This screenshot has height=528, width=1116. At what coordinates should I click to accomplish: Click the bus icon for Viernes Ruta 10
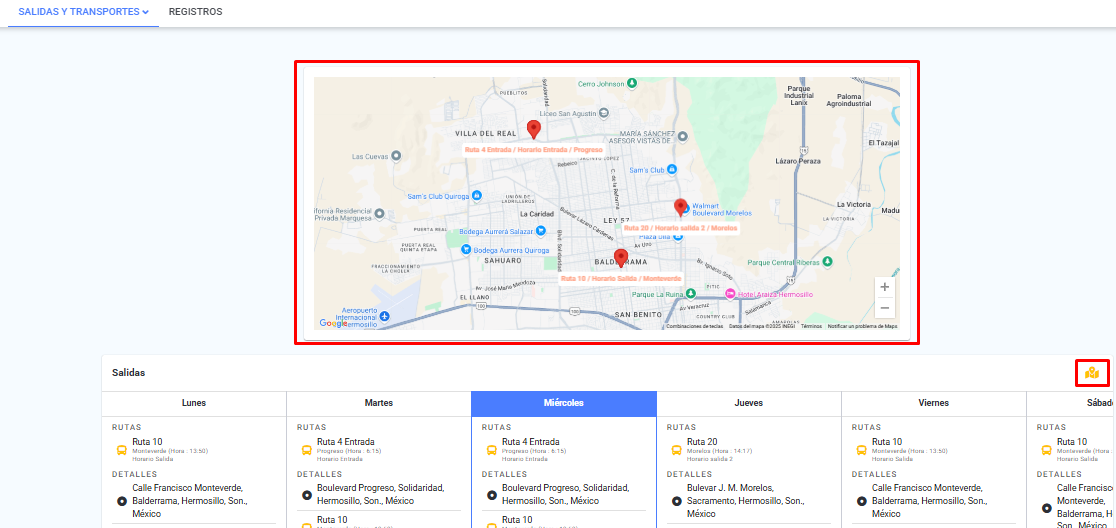click(862, 450)
